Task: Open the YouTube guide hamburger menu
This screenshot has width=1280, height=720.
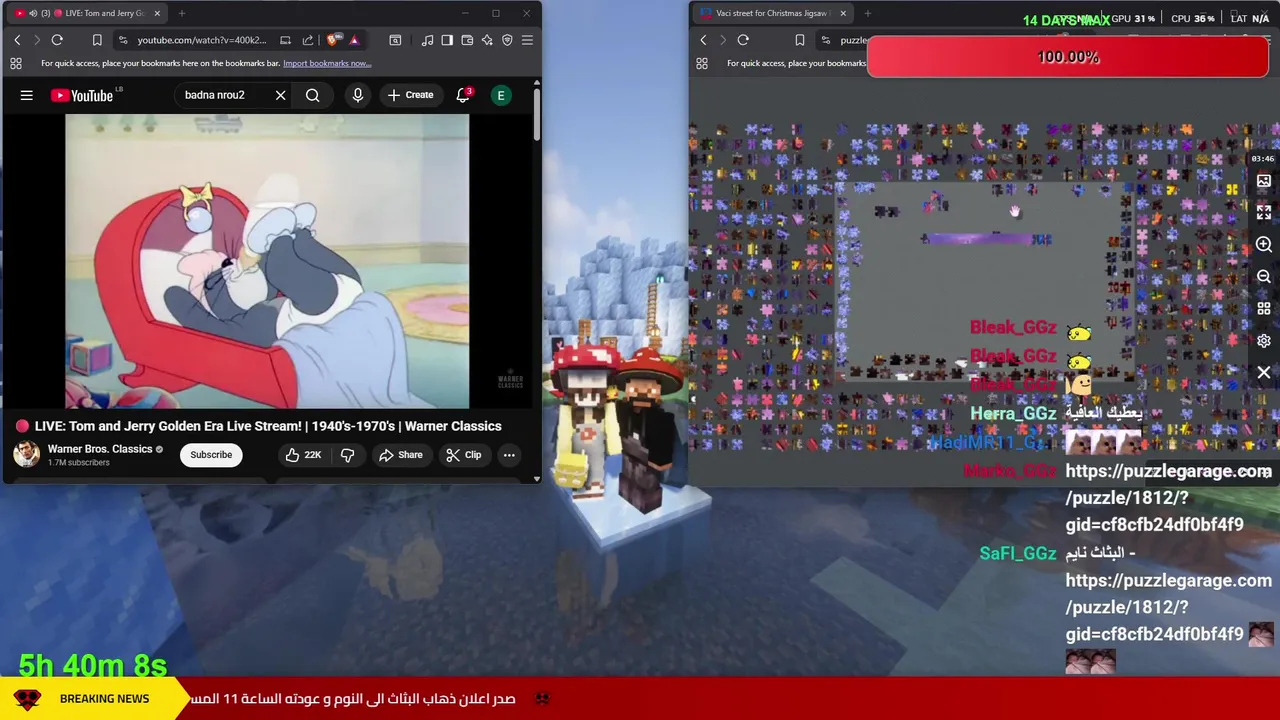Action: pyautogui.click(x=27, y=95)
